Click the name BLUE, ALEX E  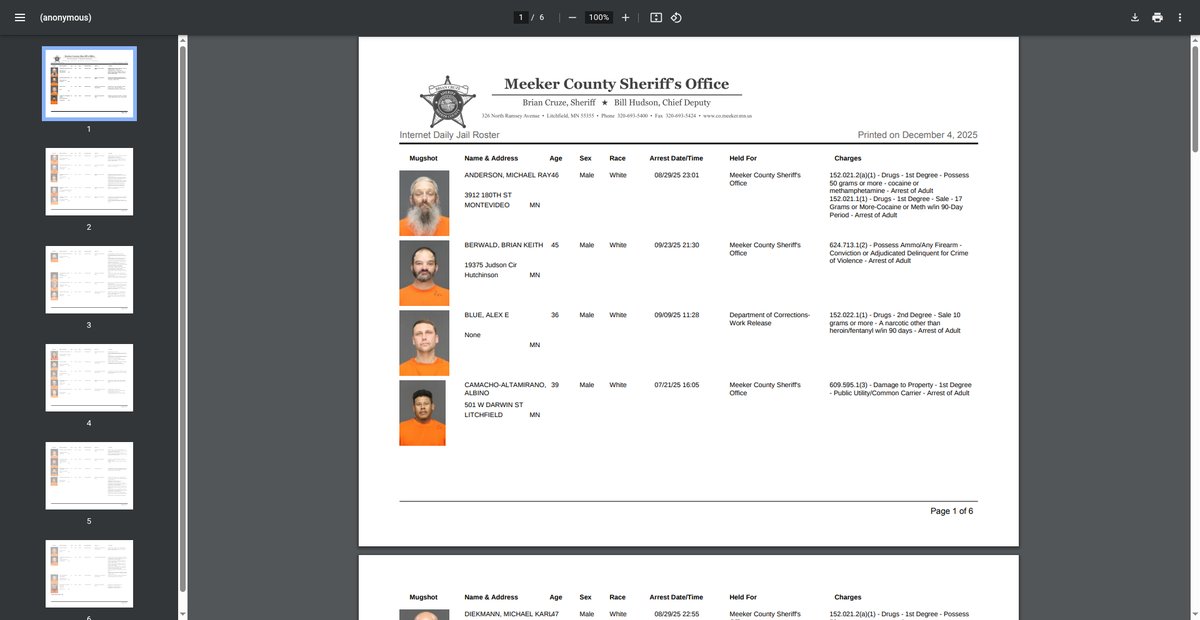pos(487,315)
